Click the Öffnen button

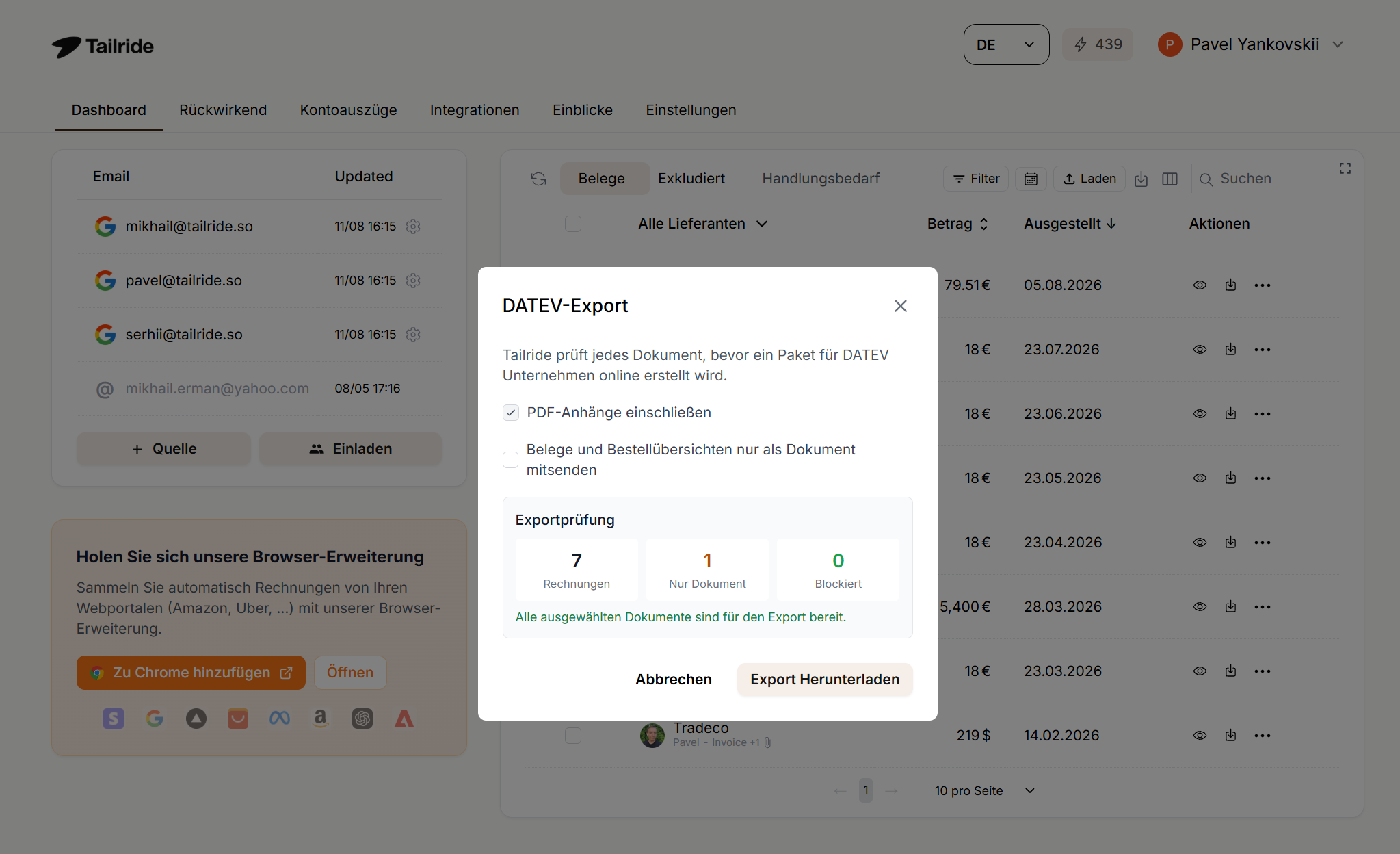[350, 673]
